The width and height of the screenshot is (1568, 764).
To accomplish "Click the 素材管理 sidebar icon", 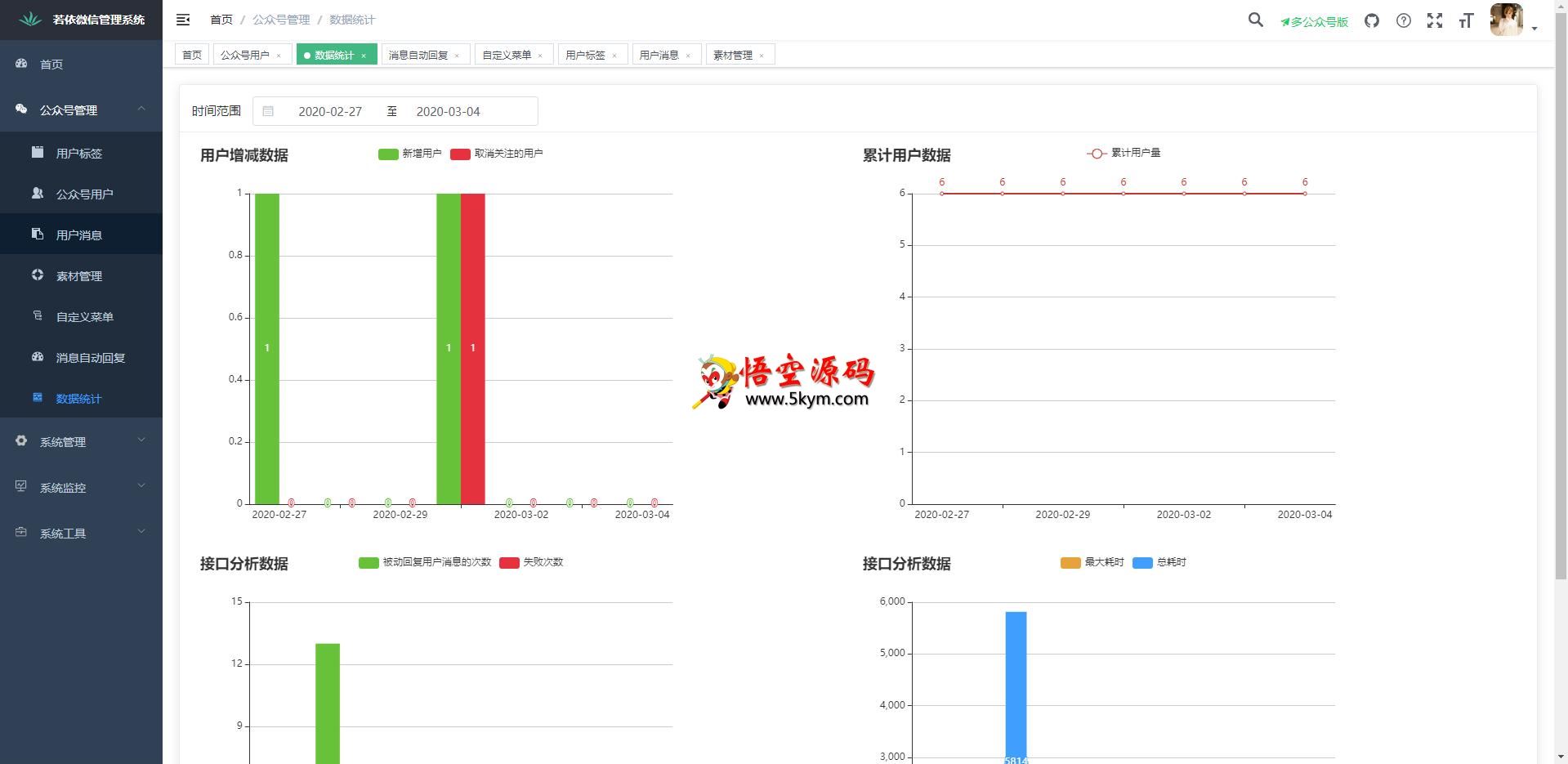I will [x=38, y=275].
